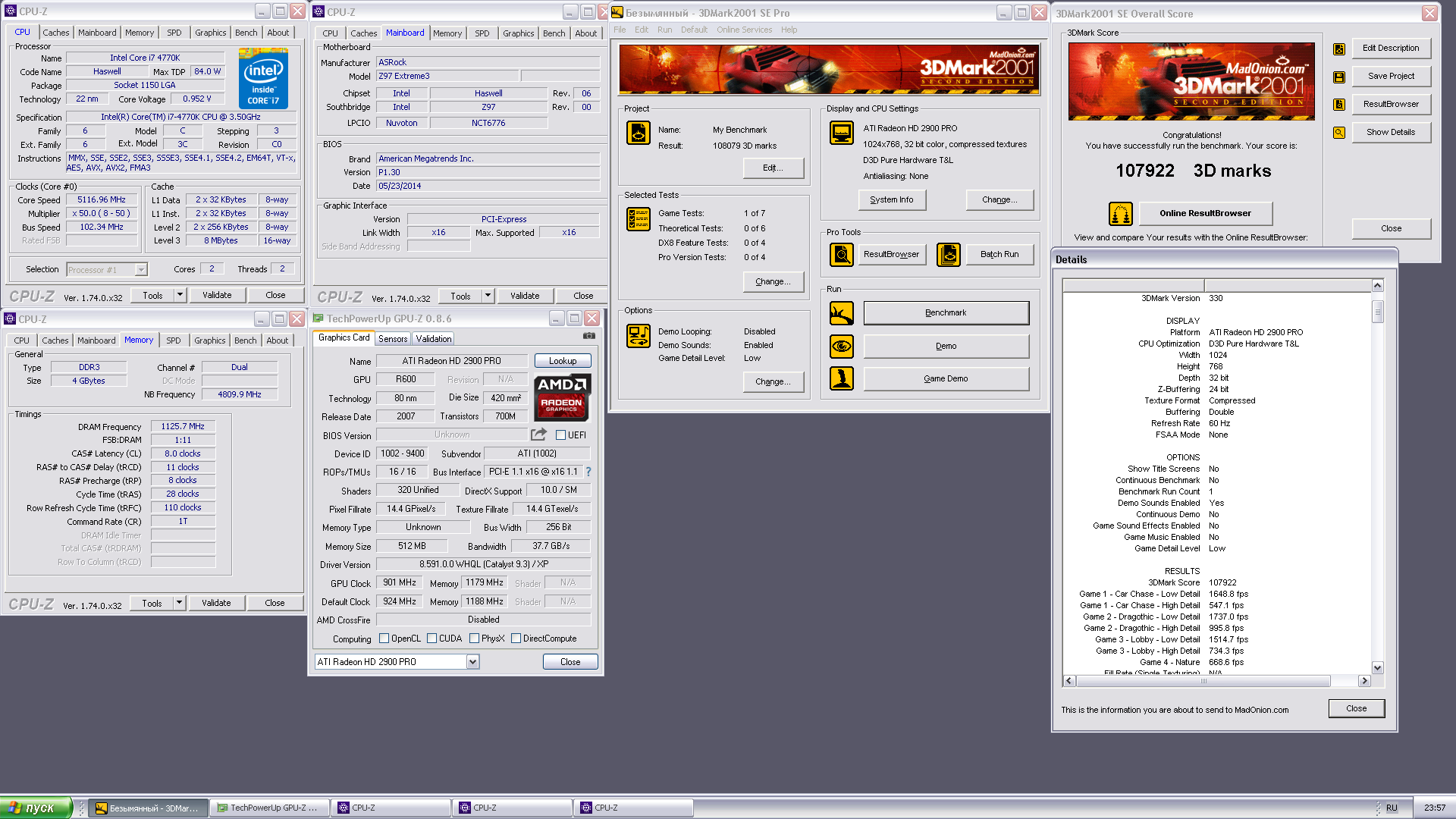The height and width of the screenshot is (819, 1456).
Task: Switch to Validation tab in GPU-Z
Action: [x=434, y=339]
